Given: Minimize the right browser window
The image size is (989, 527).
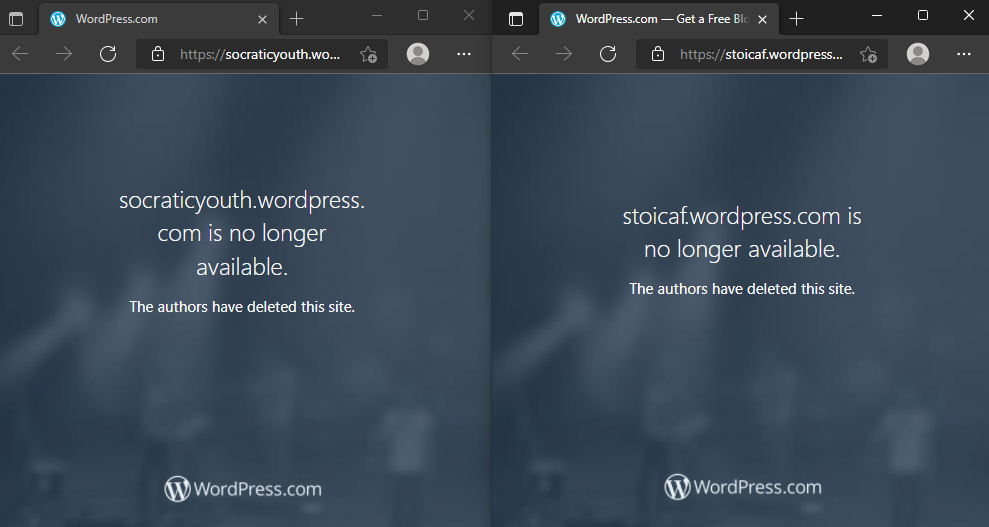Looking at the screenshot, I should point(877,15).
